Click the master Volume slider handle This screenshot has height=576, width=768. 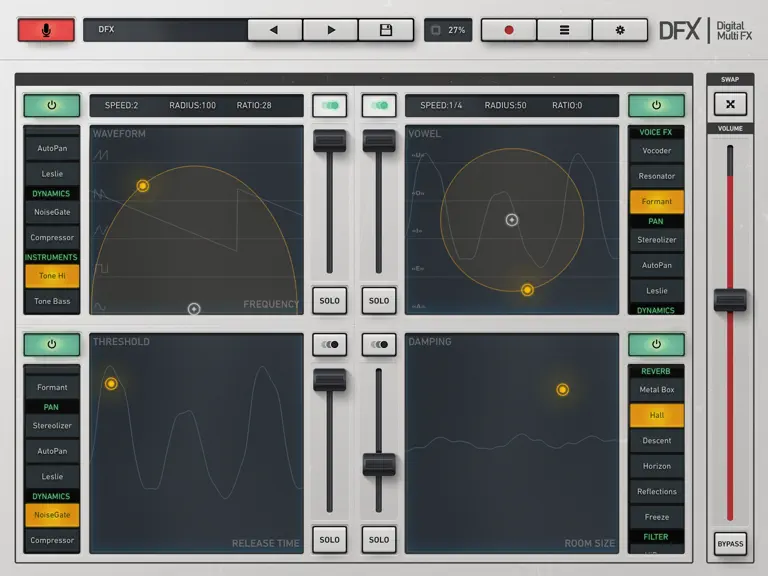pyautogui.click(x=730, y=300)
